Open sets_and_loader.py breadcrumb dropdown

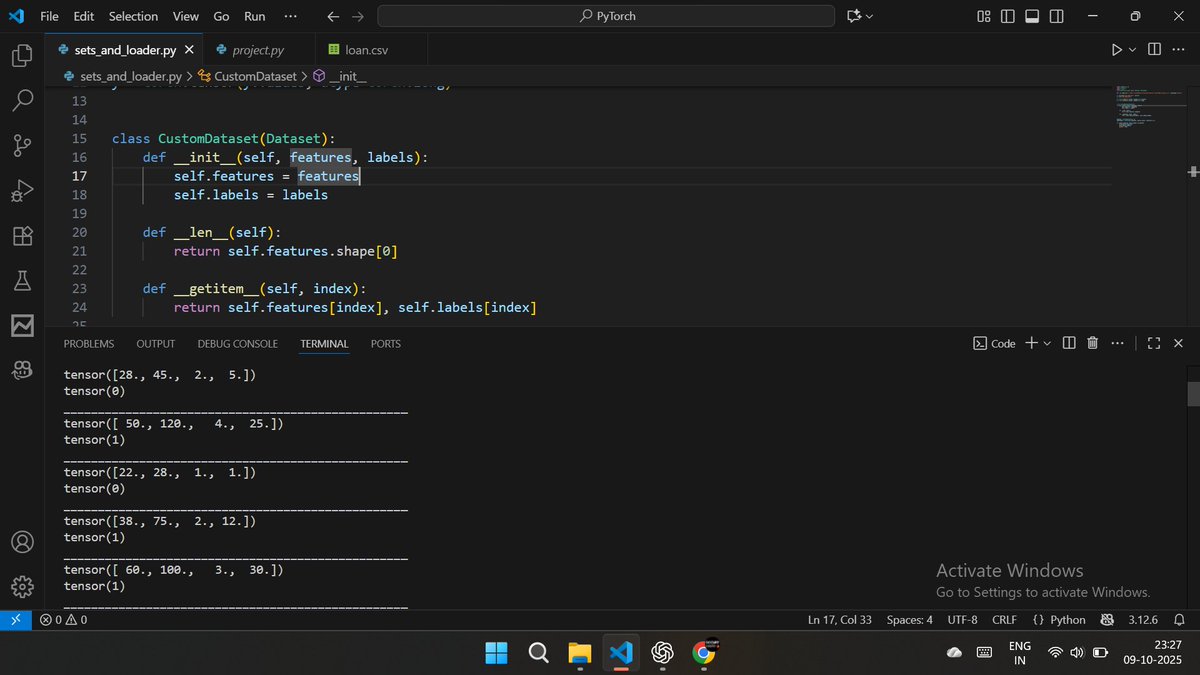click(x=121, y=76)
